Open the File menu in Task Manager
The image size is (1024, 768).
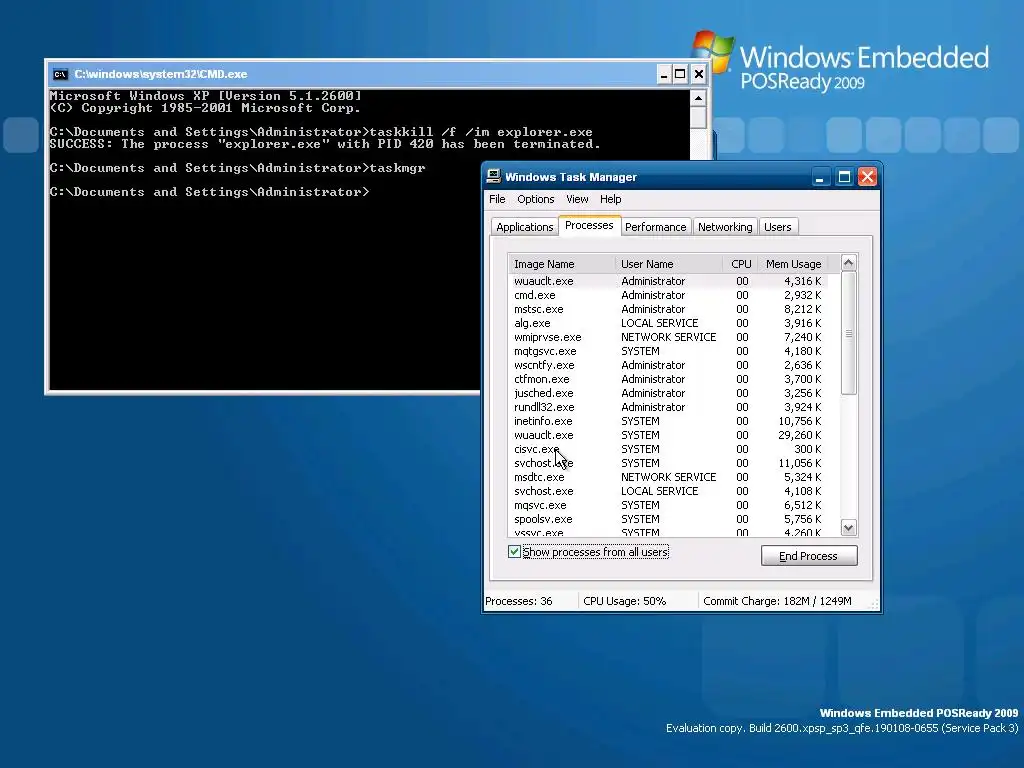[x=497, y=199]
